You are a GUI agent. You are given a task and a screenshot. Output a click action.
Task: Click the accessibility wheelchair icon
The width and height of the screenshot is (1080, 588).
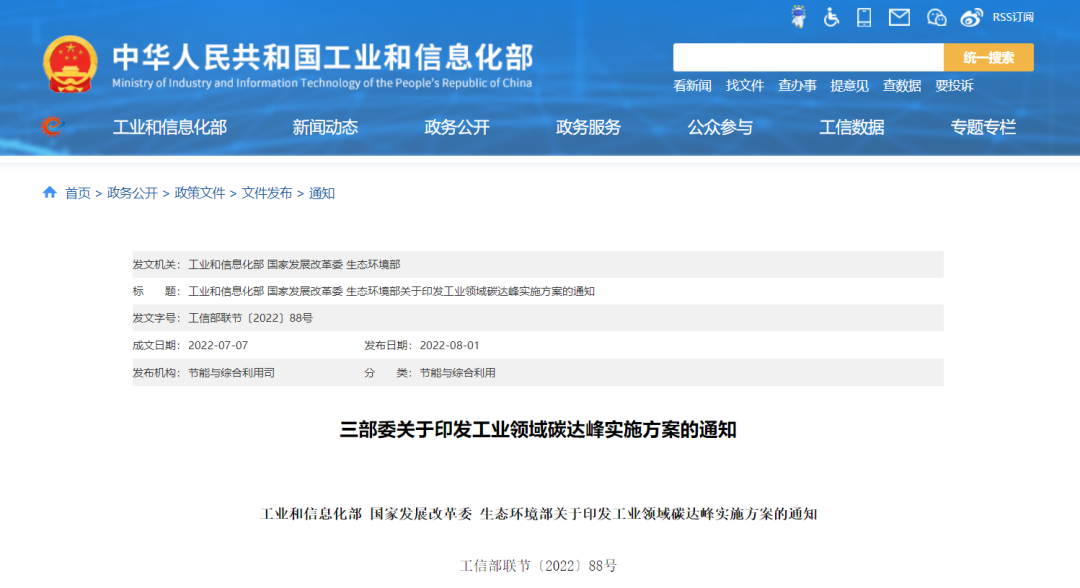click(830, 17)
